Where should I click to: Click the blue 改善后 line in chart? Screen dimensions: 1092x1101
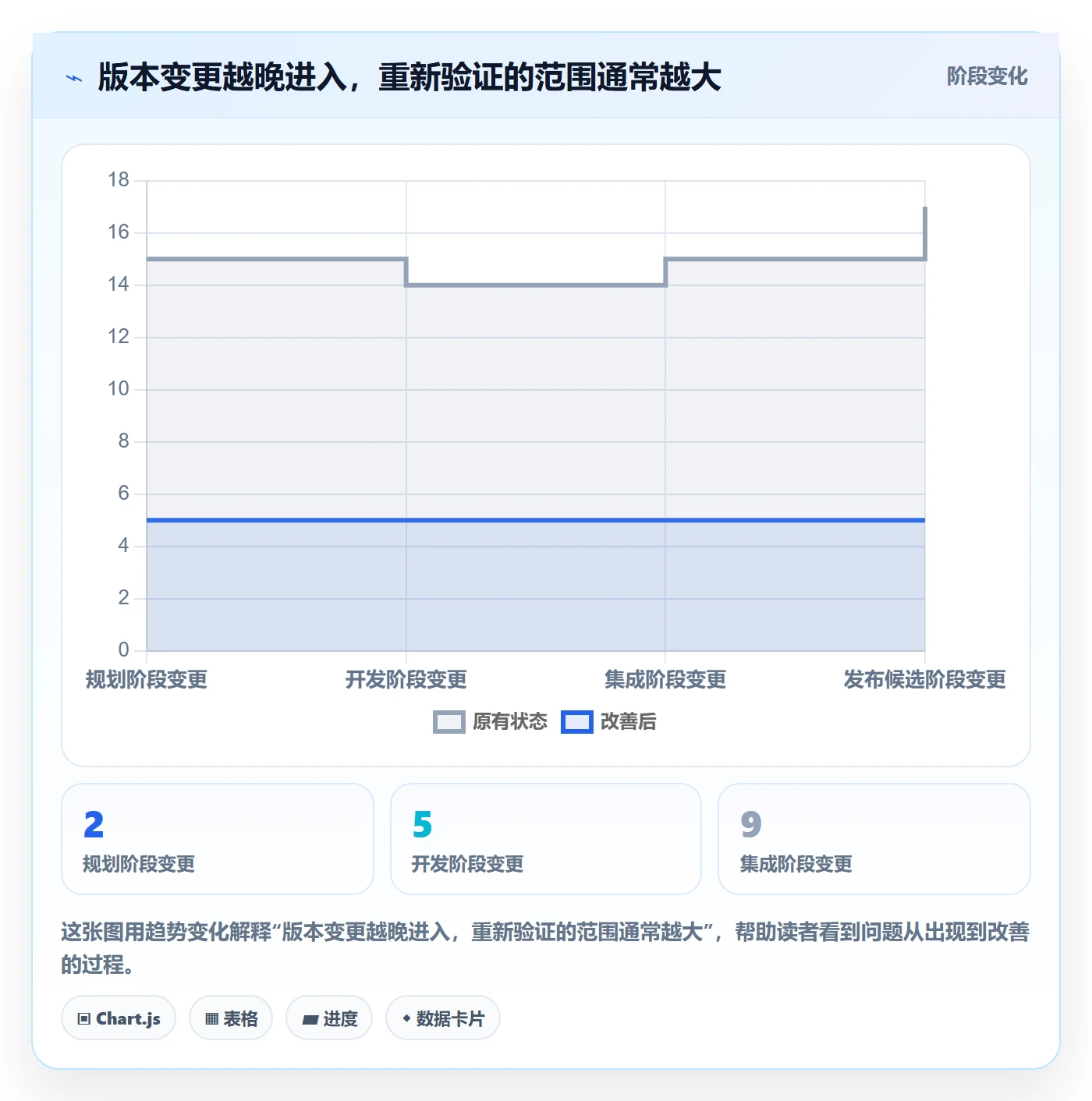point(536,520)
